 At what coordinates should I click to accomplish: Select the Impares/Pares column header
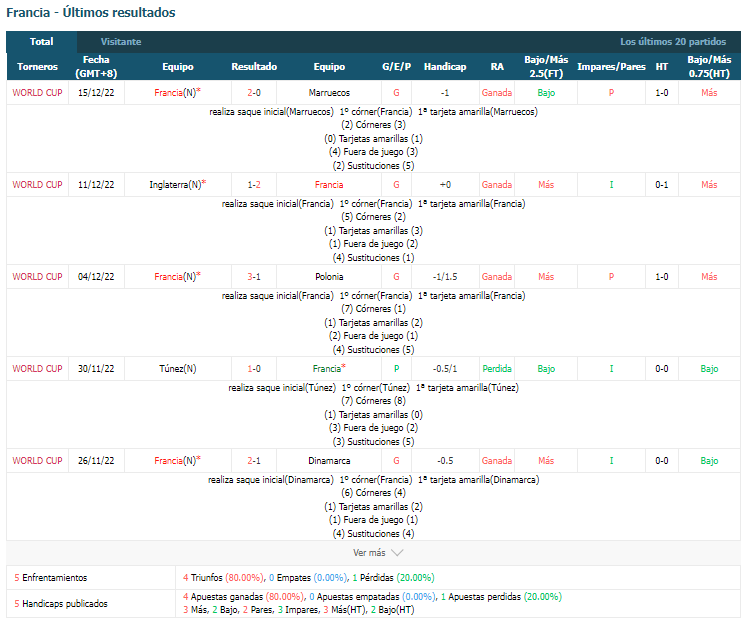coord(611,67)
